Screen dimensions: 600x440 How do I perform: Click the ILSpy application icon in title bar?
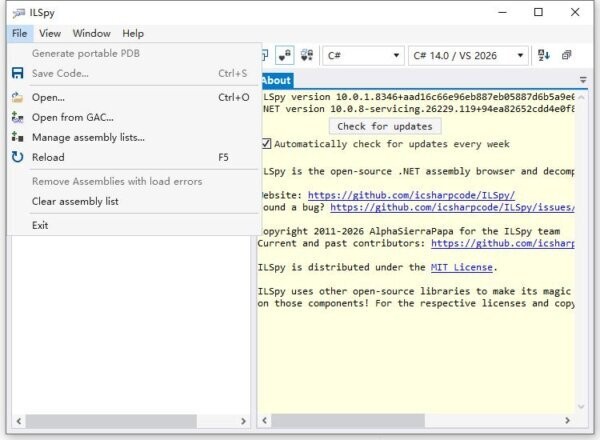tap(18, 13)
